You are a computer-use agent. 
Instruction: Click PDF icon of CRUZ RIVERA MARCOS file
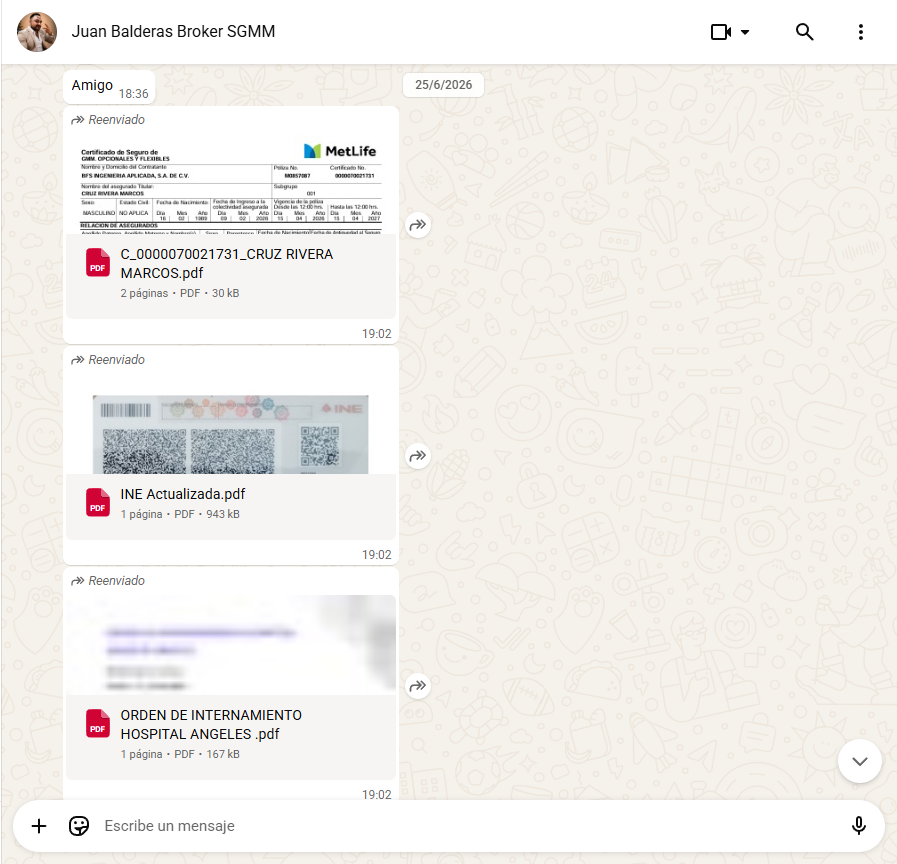pos(98,263)
